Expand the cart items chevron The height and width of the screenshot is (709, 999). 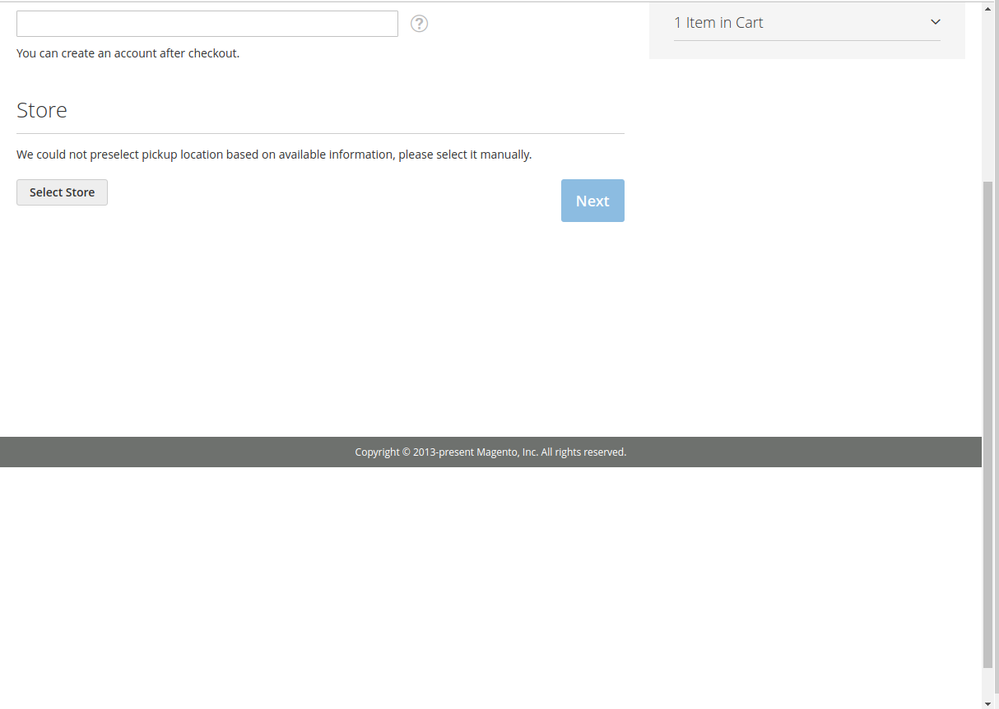point(935,22)
